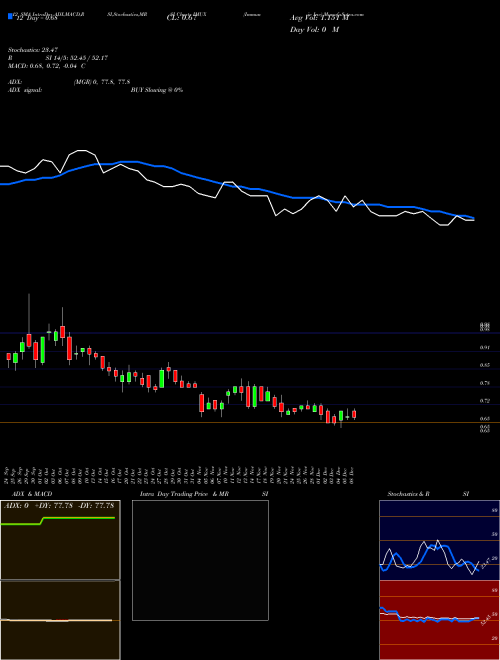Click the orange horizontal support line

coord(250,422)
